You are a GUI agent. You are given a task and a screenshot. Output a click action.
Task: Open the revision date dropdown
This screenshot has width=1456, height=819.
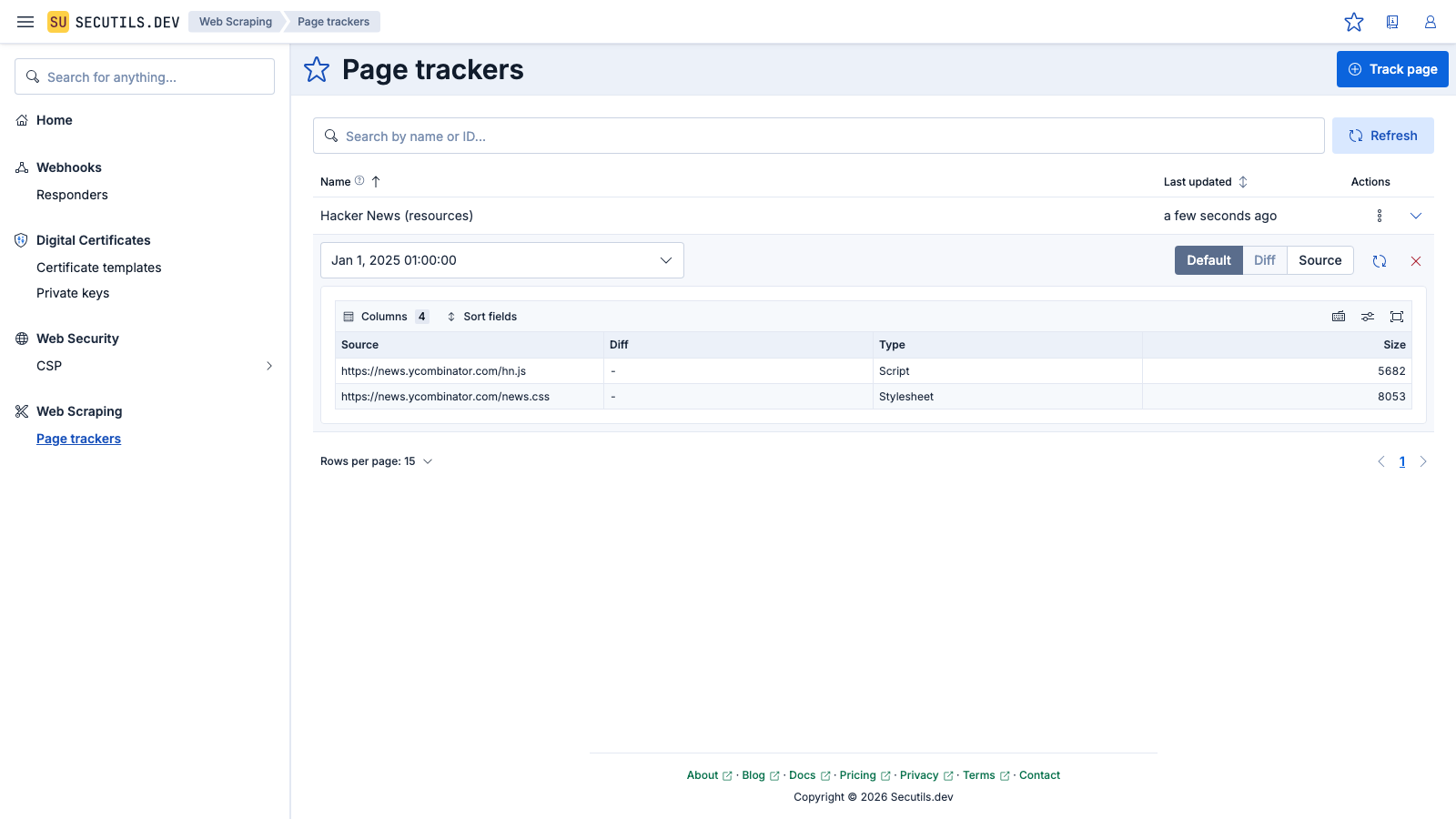(x=501, y=260)
